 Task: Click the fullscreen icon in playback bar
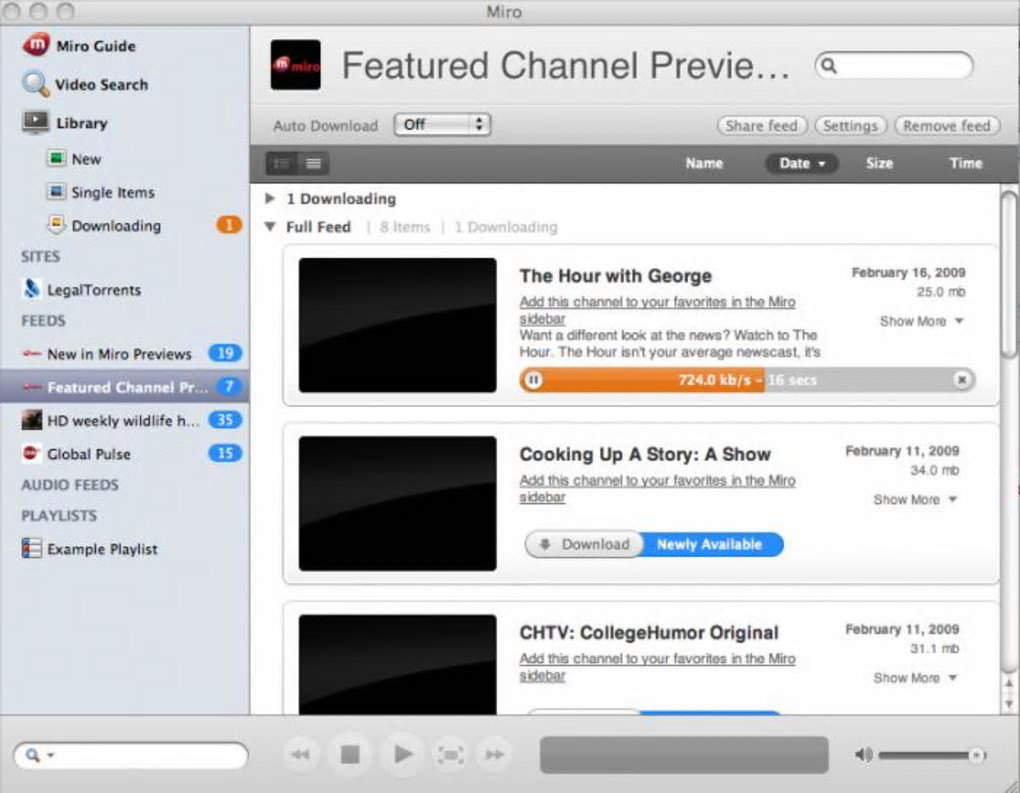tap(450, 755)
